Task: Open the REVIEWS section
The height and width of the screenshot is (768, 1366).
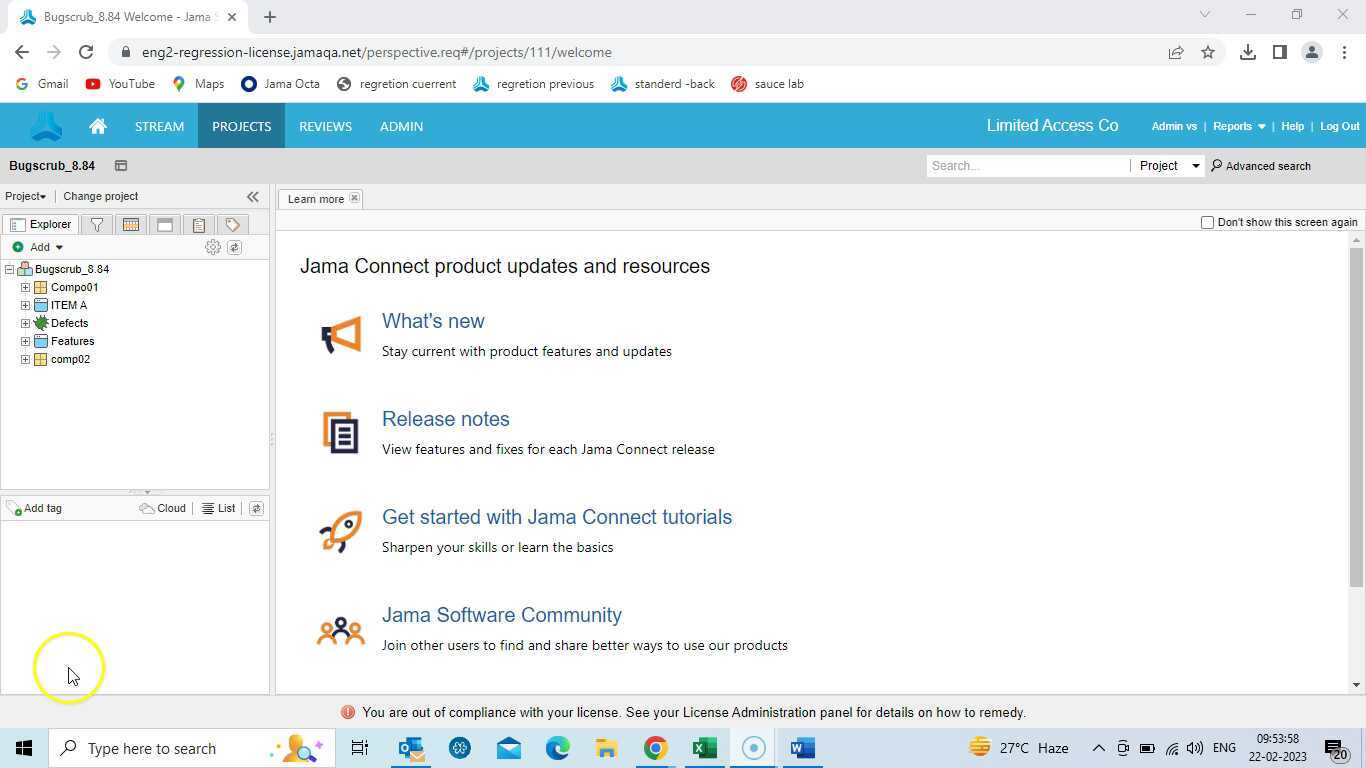Action: pos(325,126)
